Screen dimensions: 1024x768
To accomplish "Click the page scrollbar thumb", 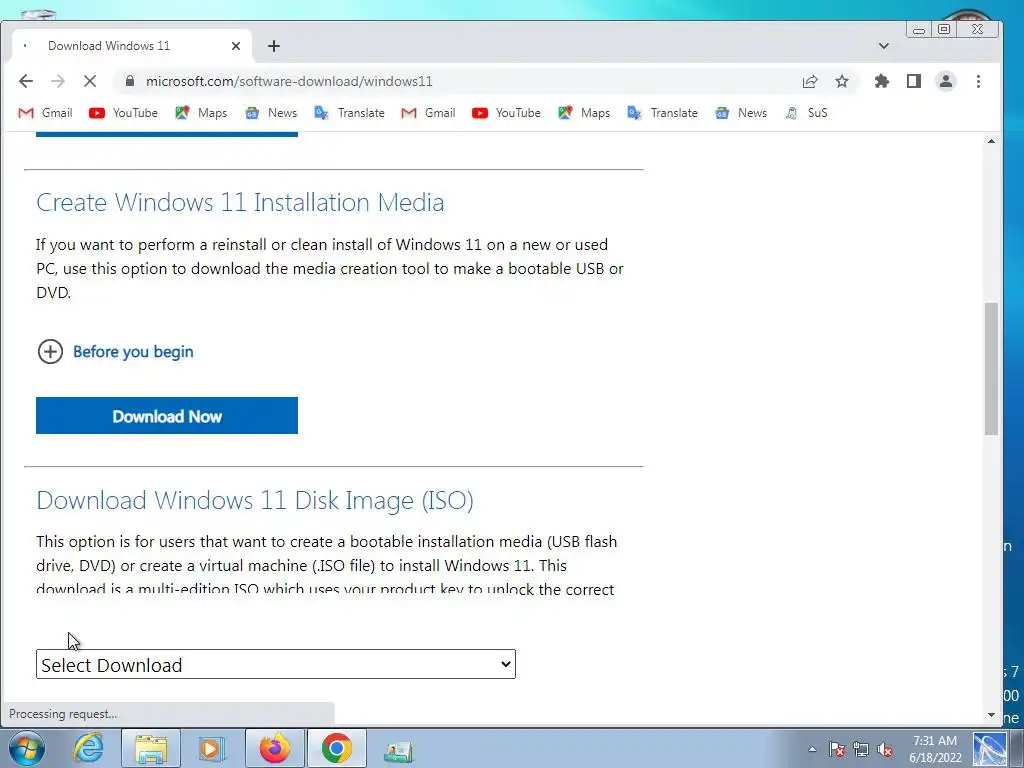I will (x=991, y=368).
